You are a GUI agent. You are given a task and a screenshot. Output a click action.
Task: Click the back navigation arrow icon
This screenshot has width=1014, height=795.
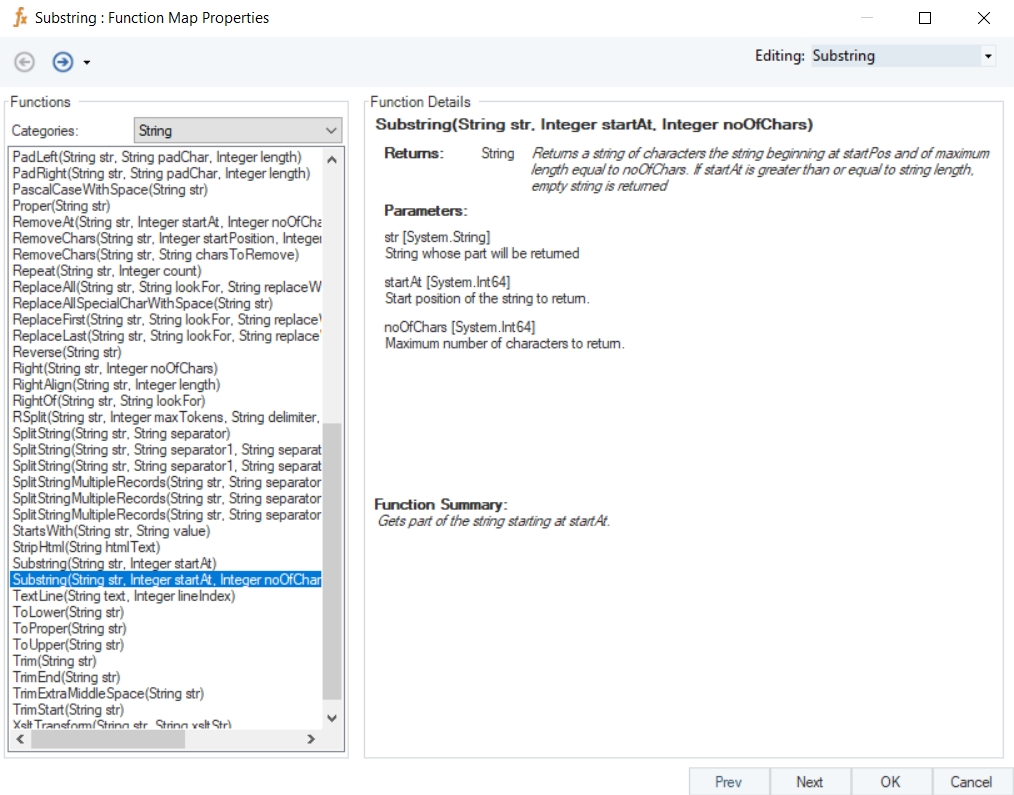point(25,62)
